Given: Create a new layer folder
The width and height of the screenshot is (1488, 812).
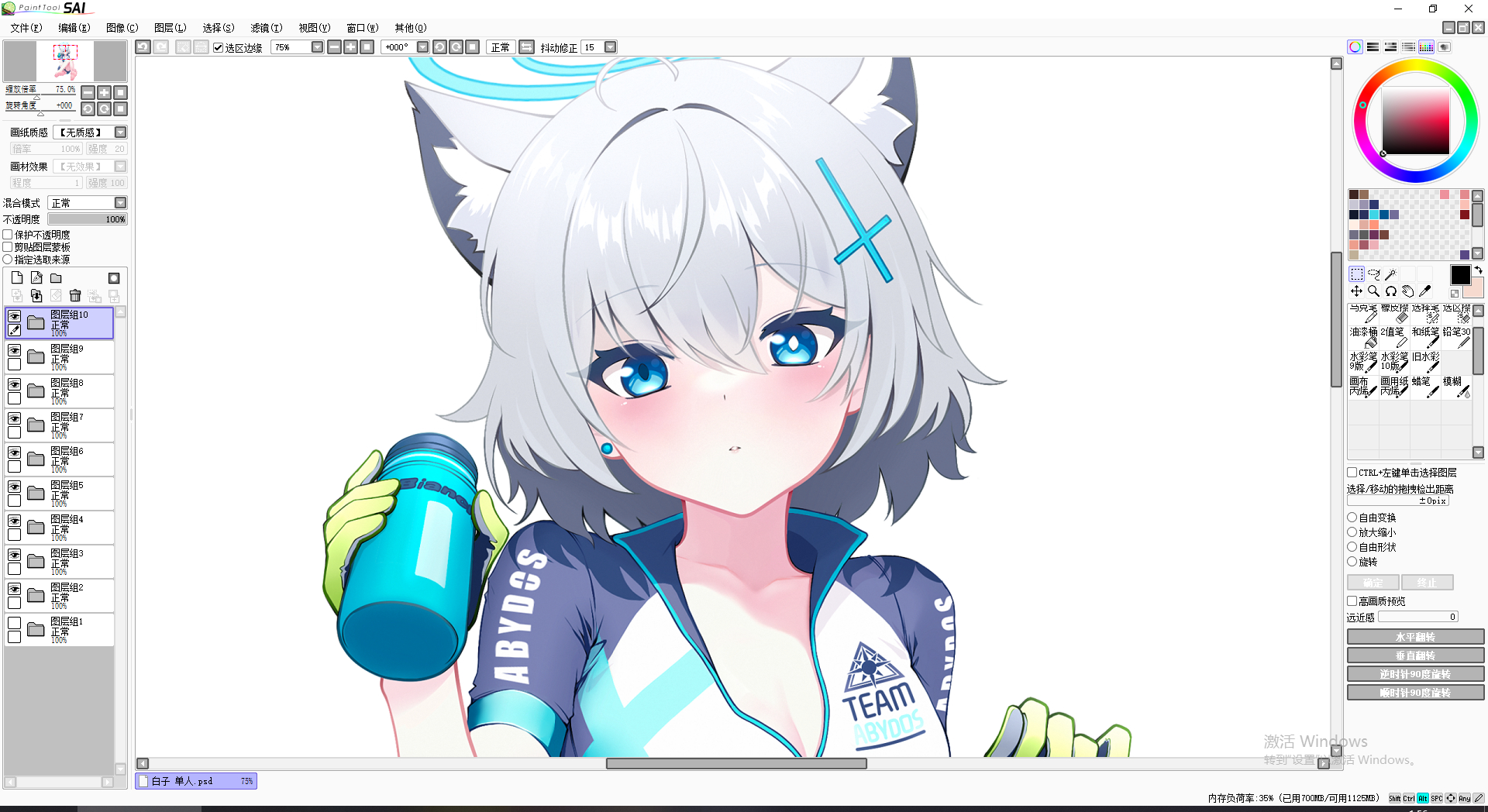Looking at the screenshot, I should click(x=56, y=278).
